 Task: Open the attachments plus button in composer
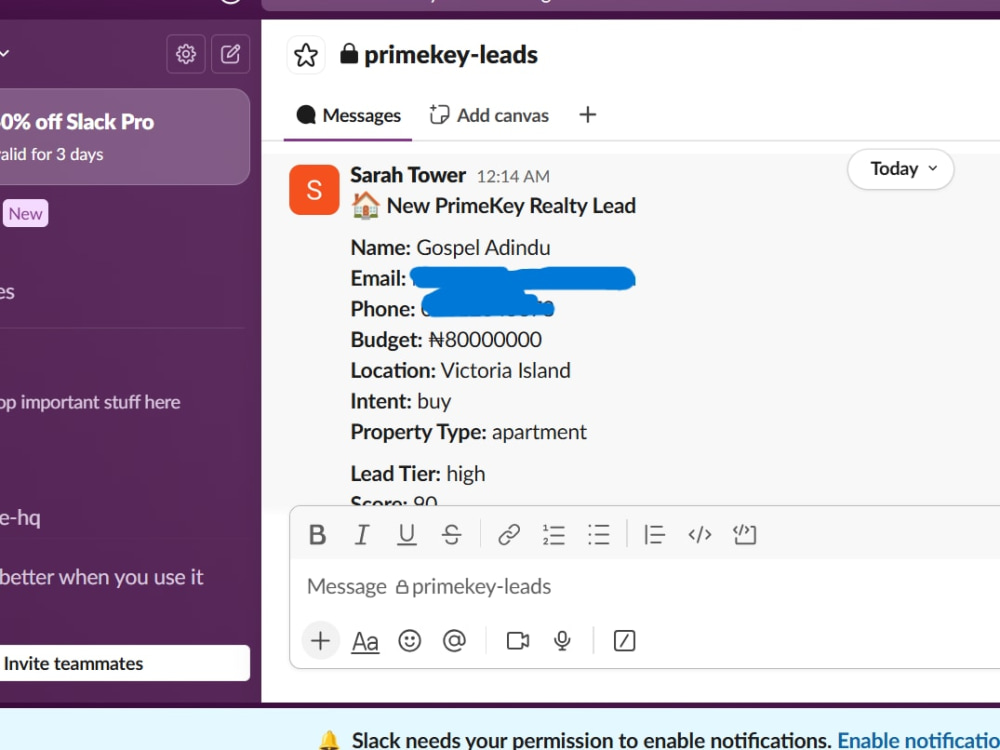(x=320, y=640)
